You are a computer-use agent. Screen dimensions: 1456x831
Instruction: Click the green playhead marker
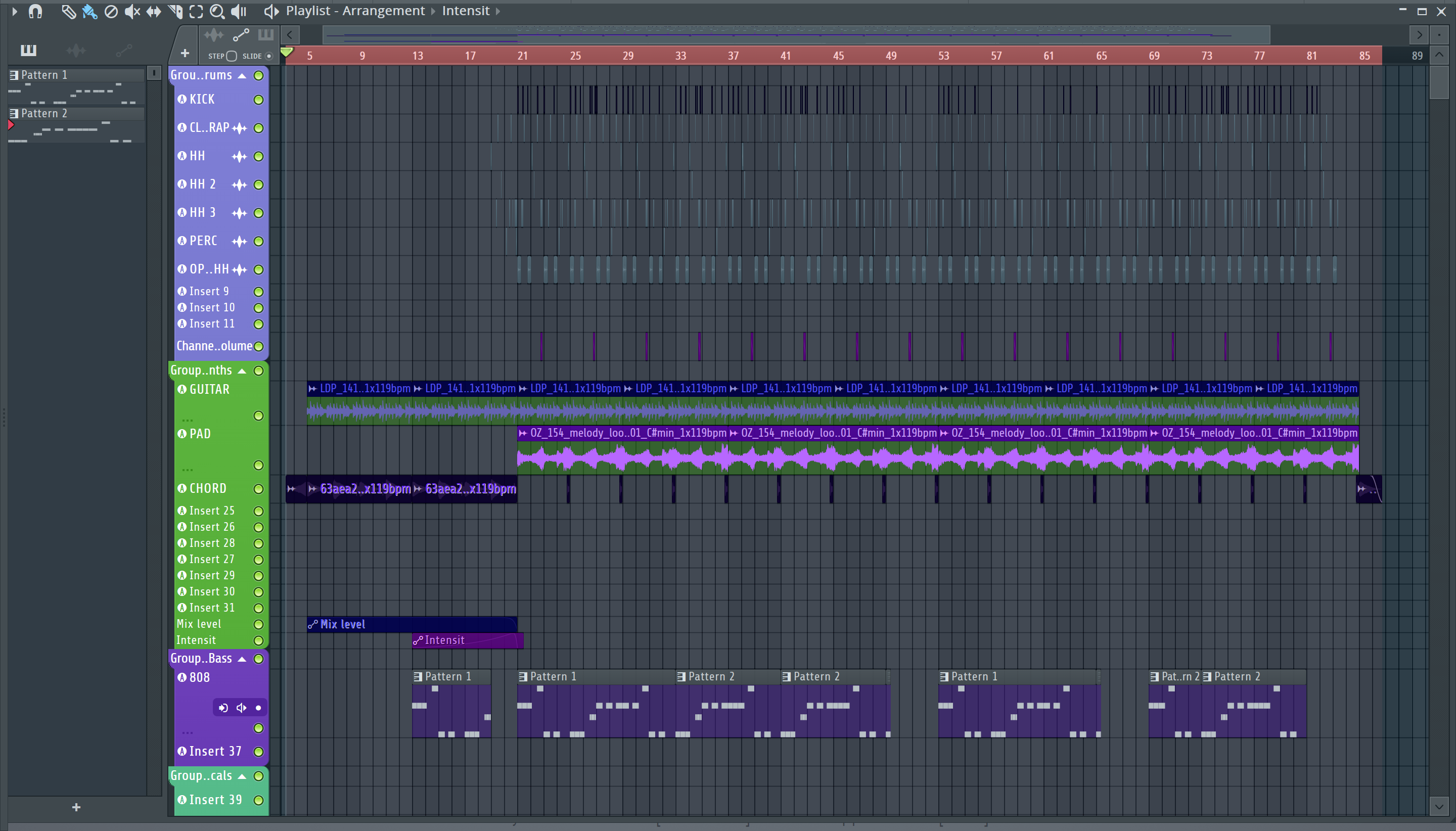[x=287, y=53]
